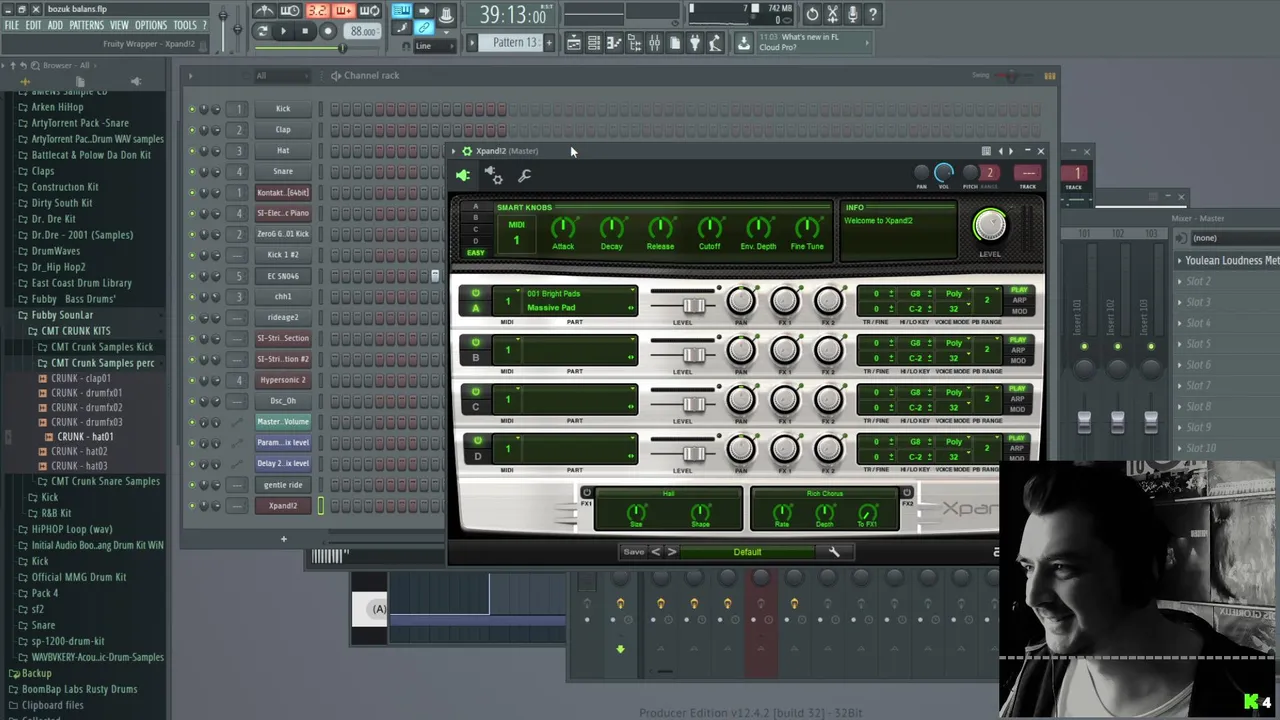Screen dimensions: 1280x720
Task: Click the Attack smart knob
Action: tap(563, 228)
